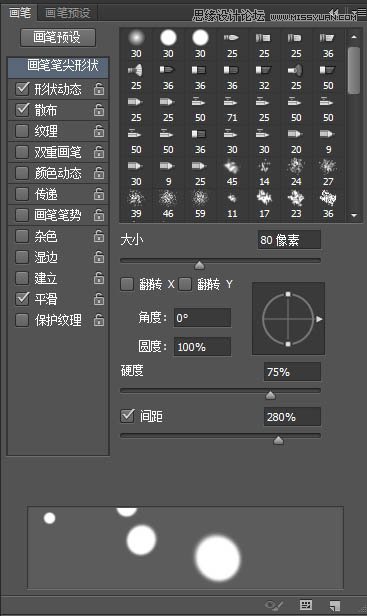Select 画笔笔尖形状 section
The width and height of the screenshot is (367, 616).
[x=59, y=67]
